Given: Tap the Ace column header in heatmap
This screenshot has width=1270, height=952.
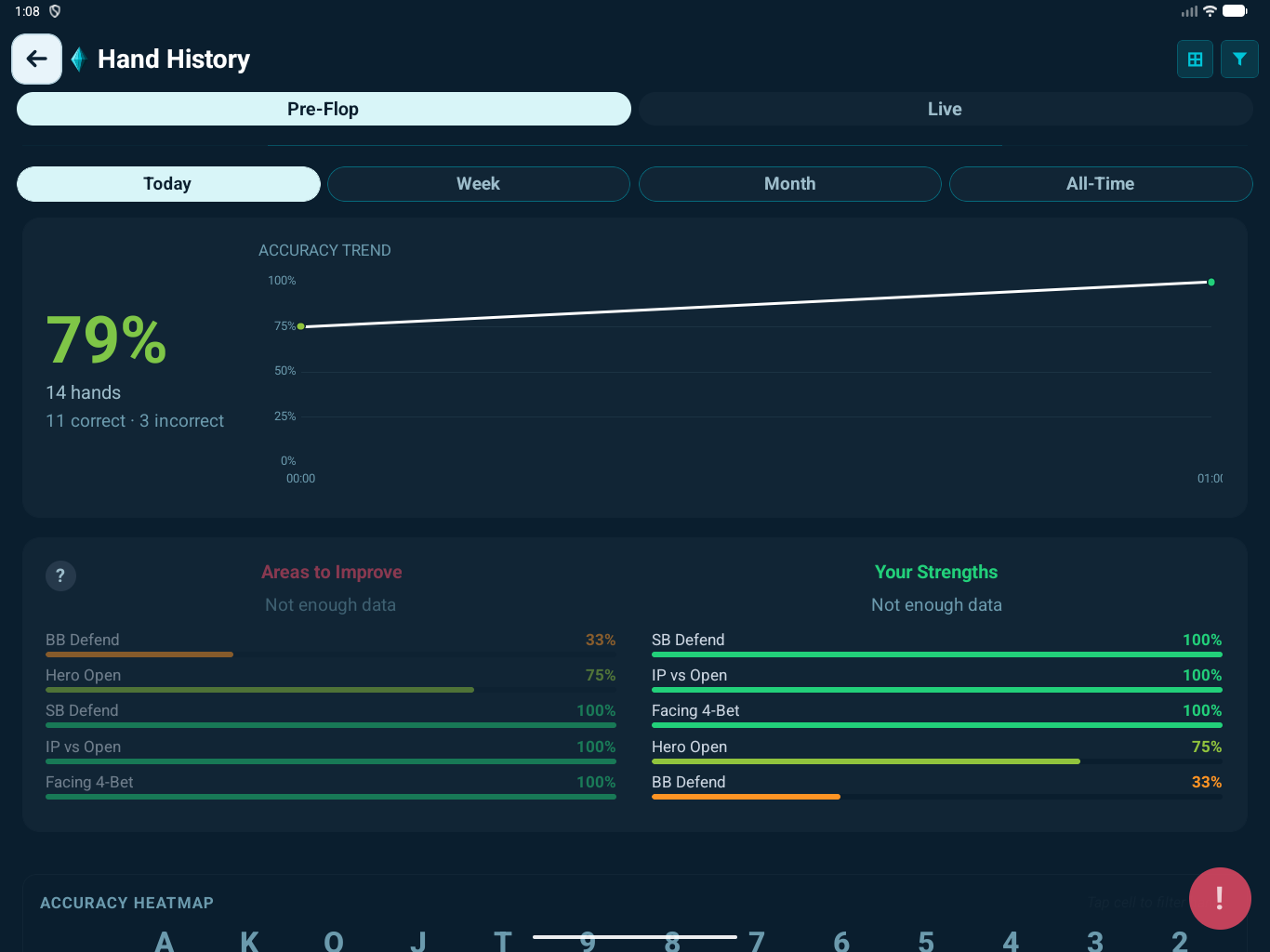Looking at the screenshot, I should [165, 941].
